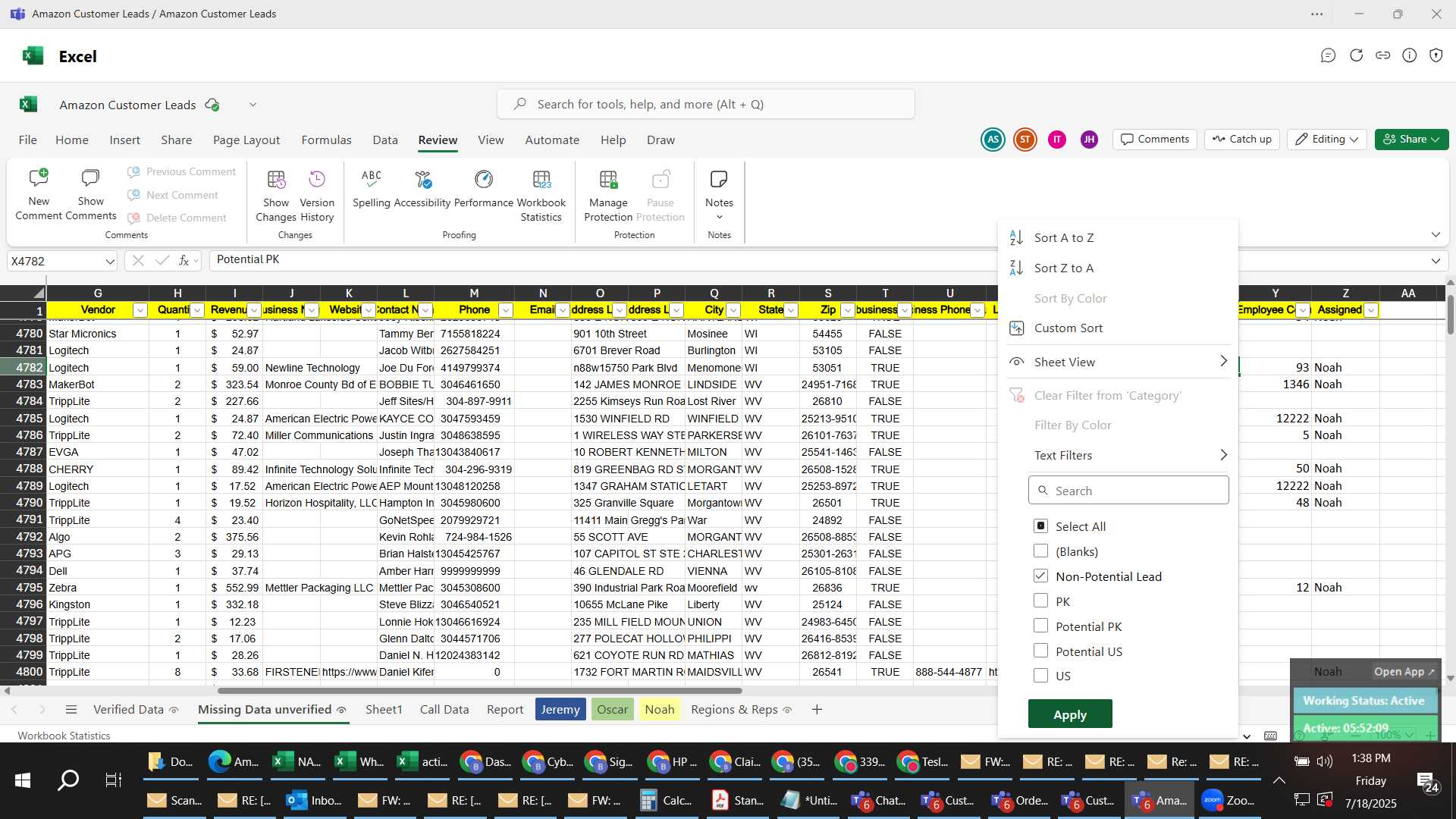Screen dimensions: 1456x819
Task: Click the insert function fx icon
Action: coord(184,261)
